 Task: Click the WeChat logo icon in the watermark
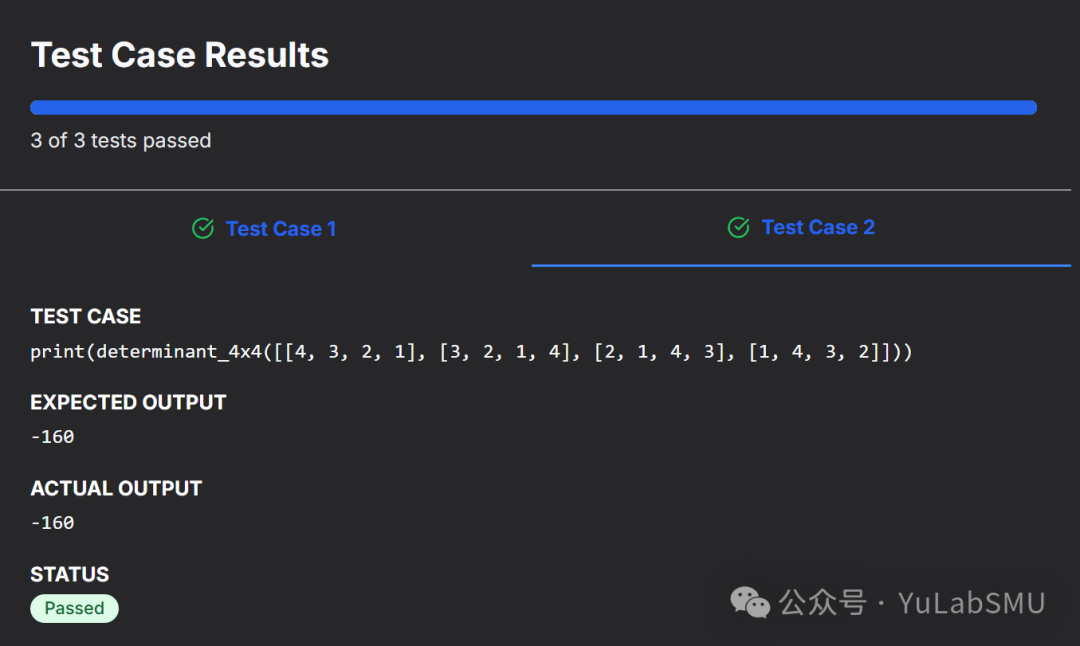click(x=750, y=602)
